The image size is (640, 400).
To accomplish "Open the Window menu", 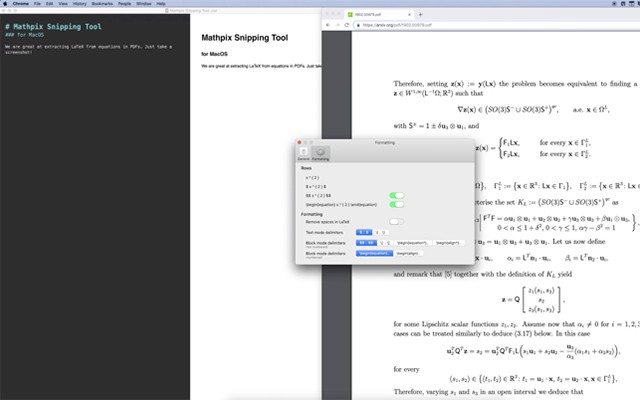I will [144, 4].
